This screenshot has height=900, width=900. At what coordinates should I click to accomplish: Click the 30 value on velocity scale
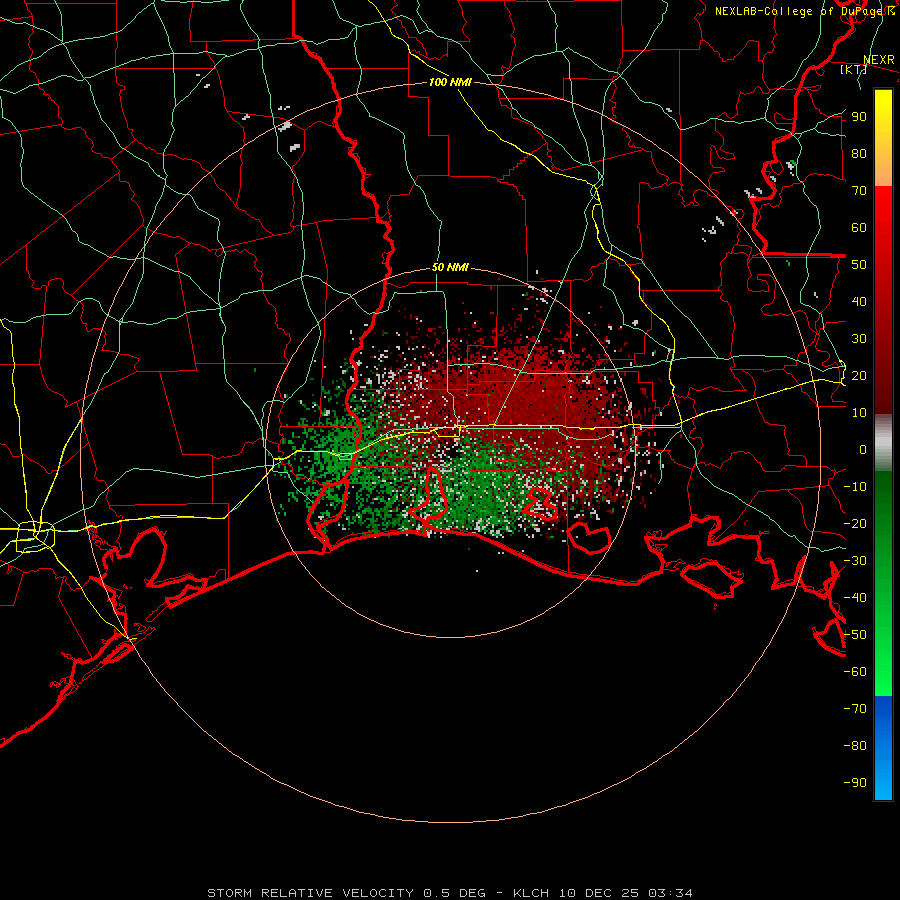pyautogui.click(x=859, y=339)
